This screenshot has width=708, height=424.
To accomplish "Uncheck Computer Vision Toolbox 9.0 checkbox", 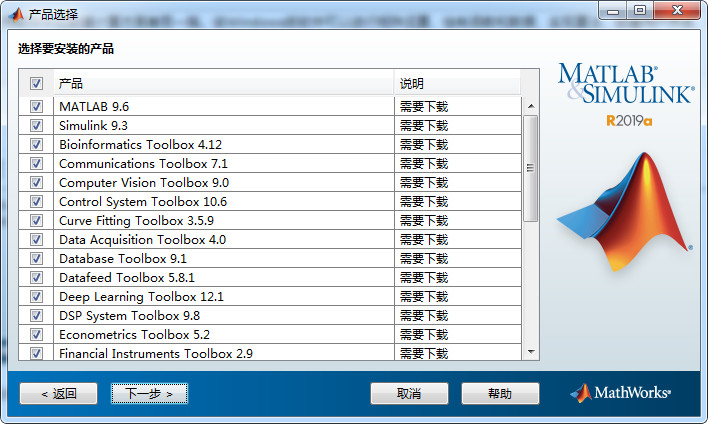I will (36, 182).
